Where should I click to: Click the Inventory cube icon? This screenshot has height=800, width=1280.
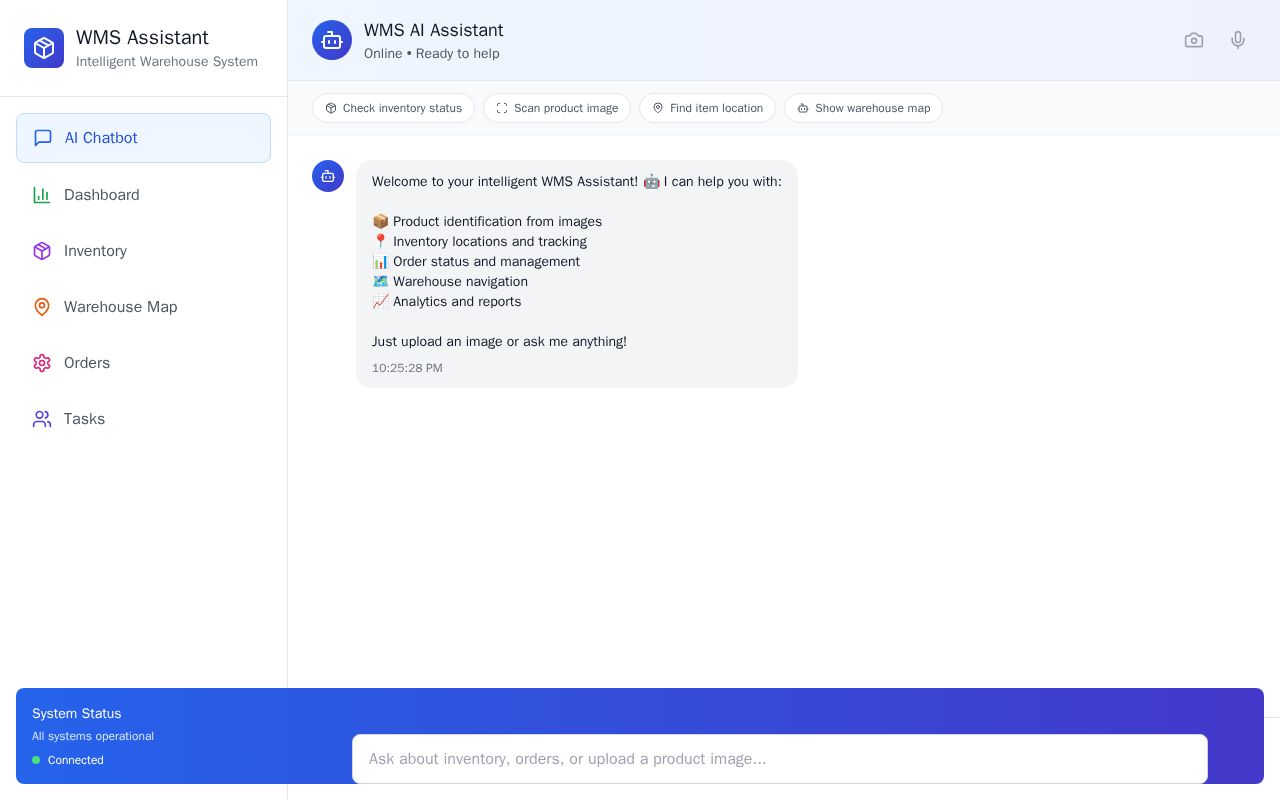coord(42,251)
